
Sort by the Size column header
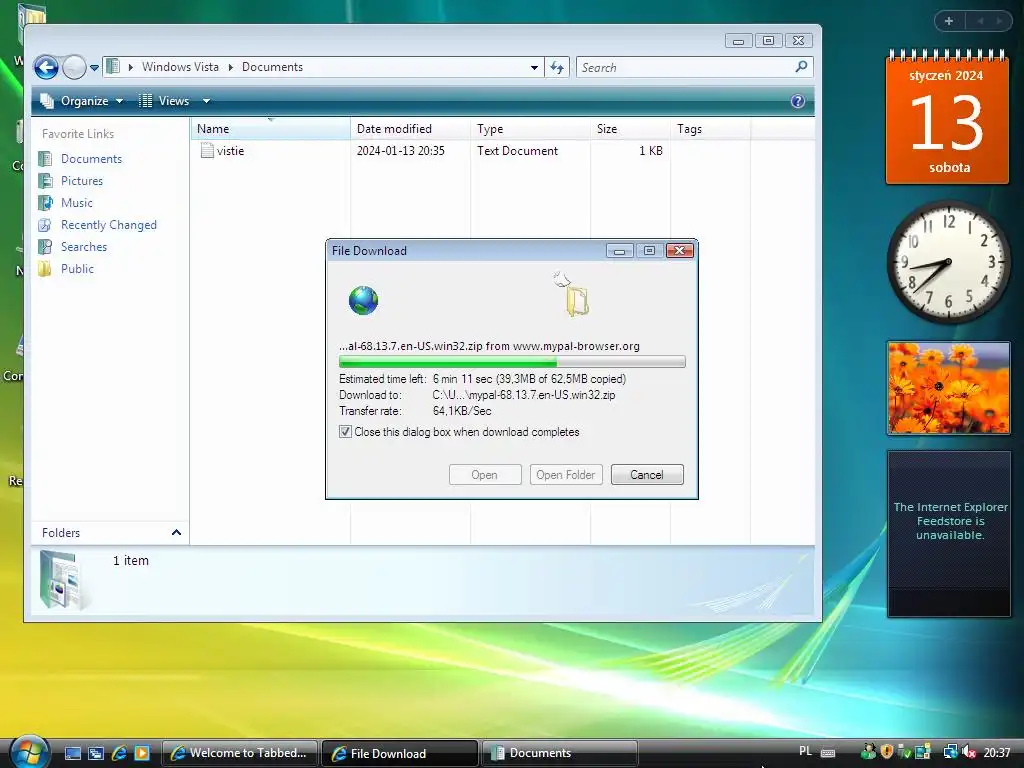pos(630,129)
